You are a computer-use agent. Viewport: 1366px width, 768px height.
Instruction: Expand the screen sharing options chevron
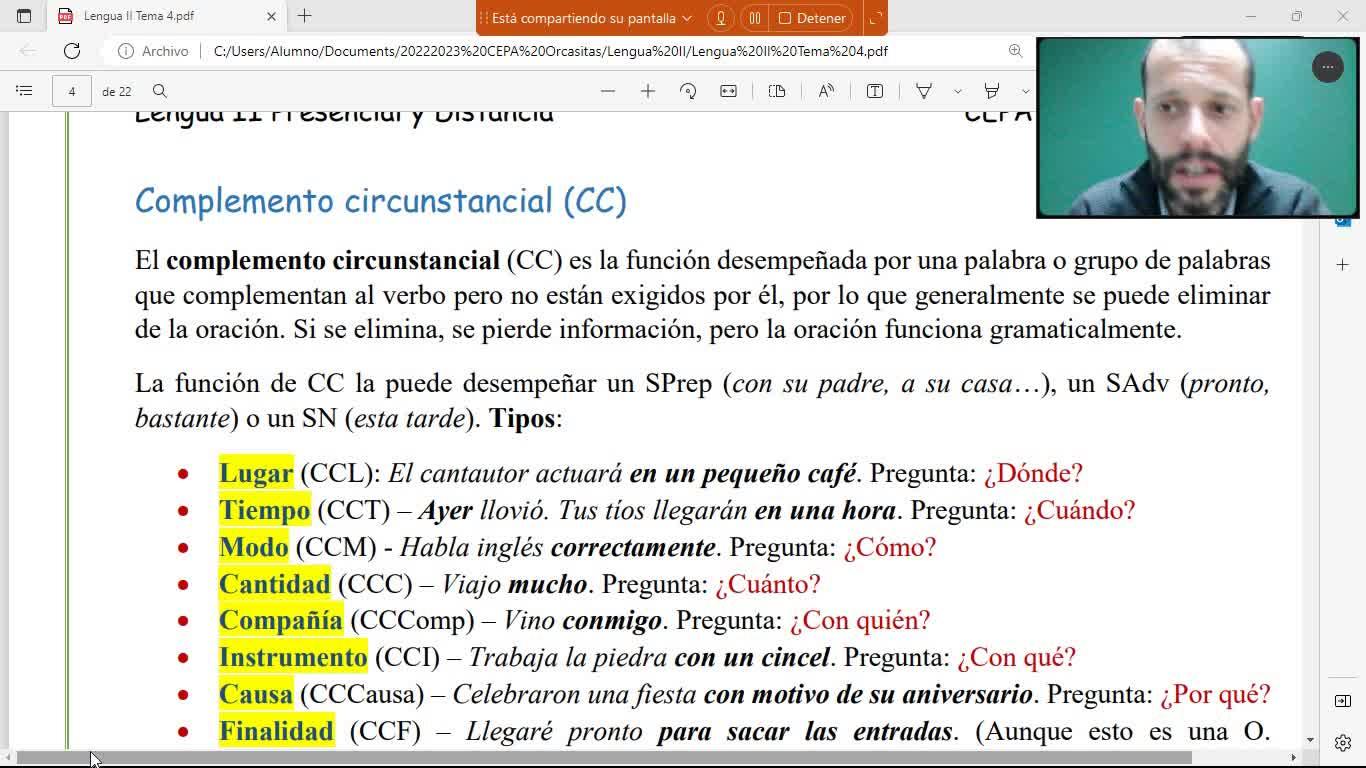coord(686,18)
